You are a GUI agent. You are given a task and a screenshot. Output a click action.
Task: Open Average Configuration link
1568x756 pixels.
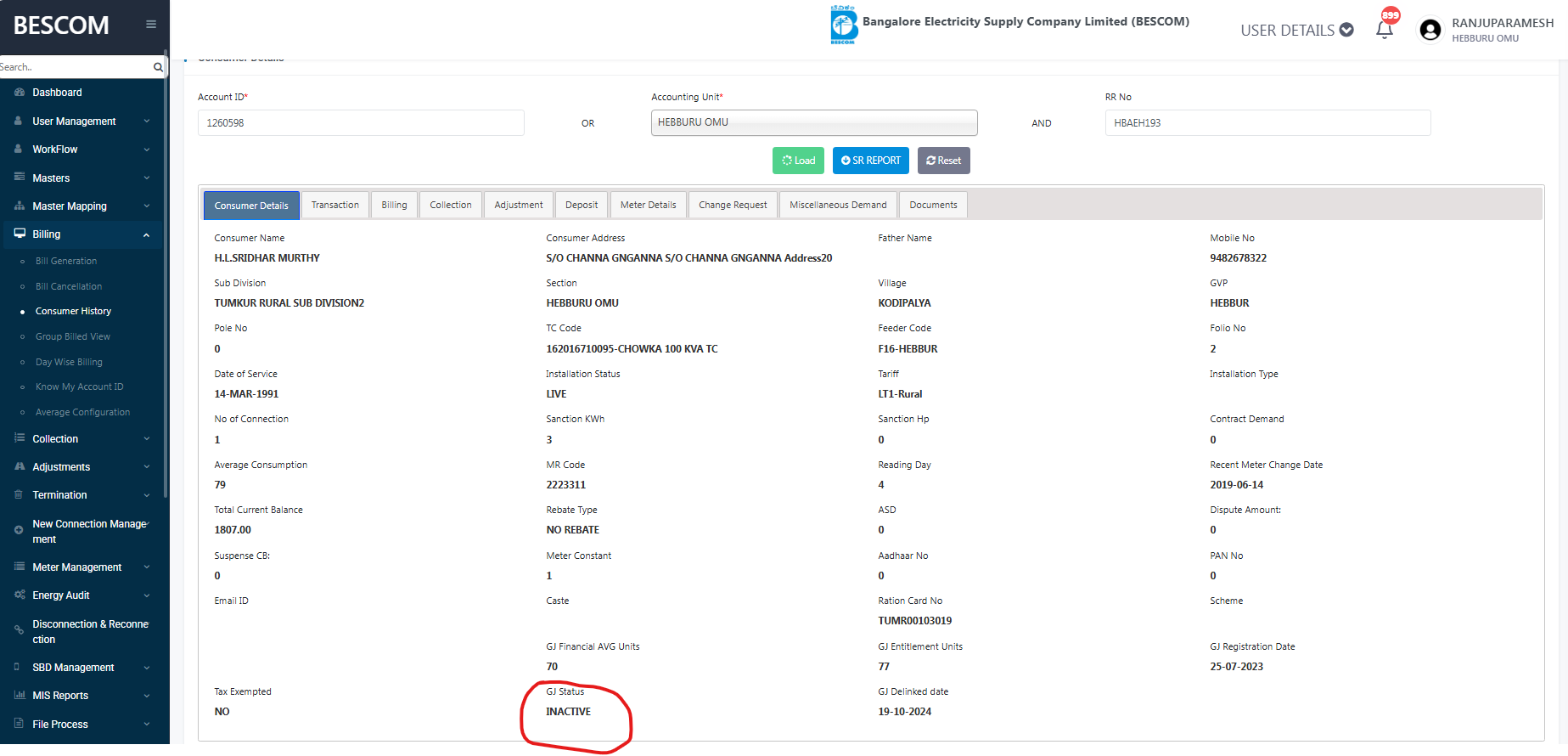tap(83, 412)
